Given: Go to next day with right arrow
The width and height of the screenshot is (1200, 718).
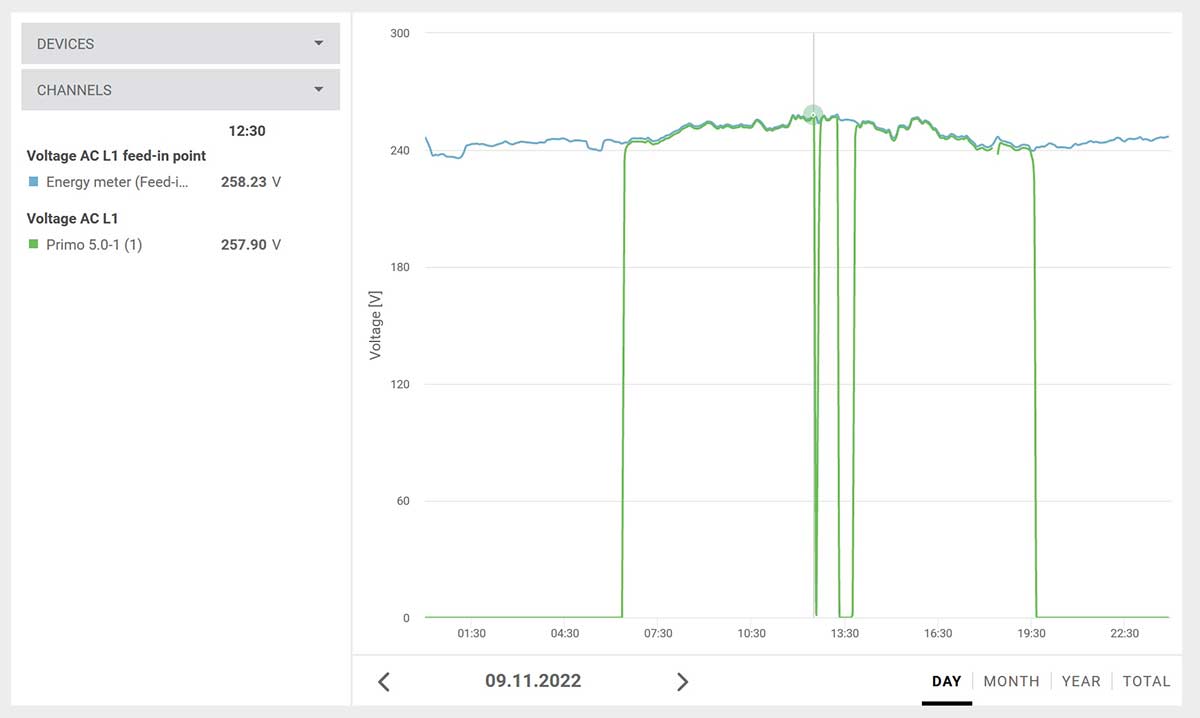Looking at the screenshot, I should pos(683,682).
